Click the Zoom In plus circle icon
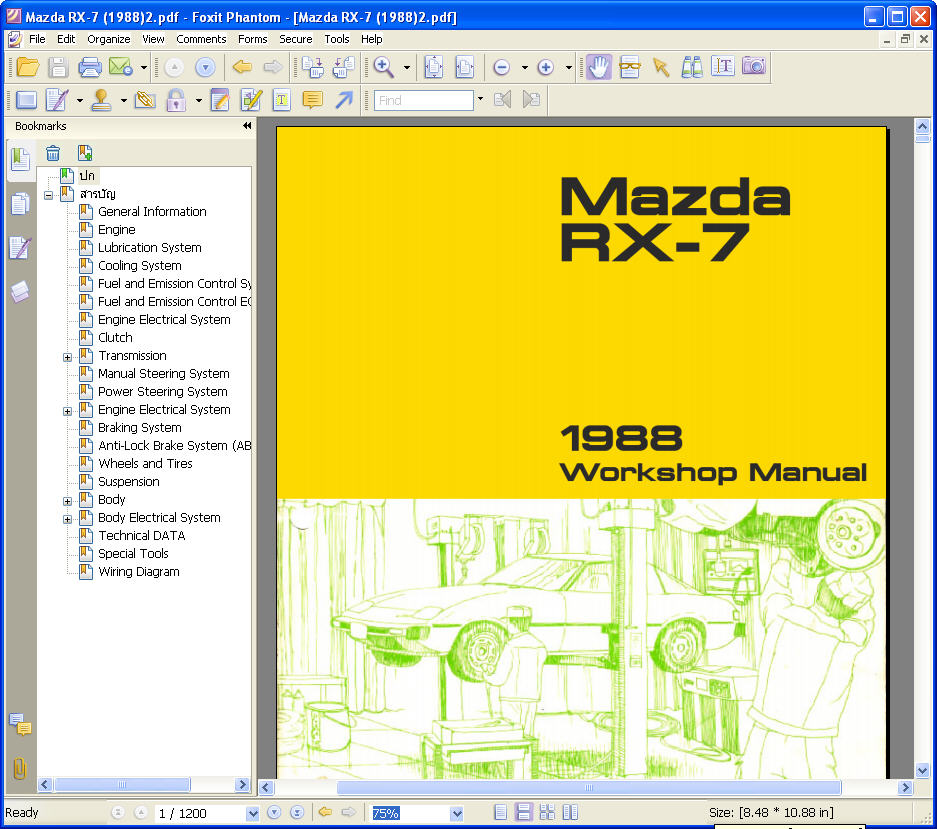Screen dimensions: 937x829 click(x=545, y=68)
